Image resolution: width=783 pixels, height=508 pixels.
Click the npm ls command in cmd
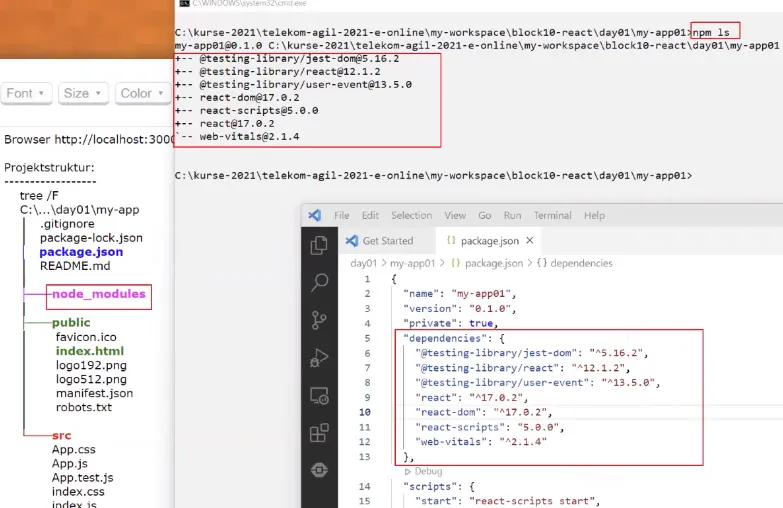(711, 32)
